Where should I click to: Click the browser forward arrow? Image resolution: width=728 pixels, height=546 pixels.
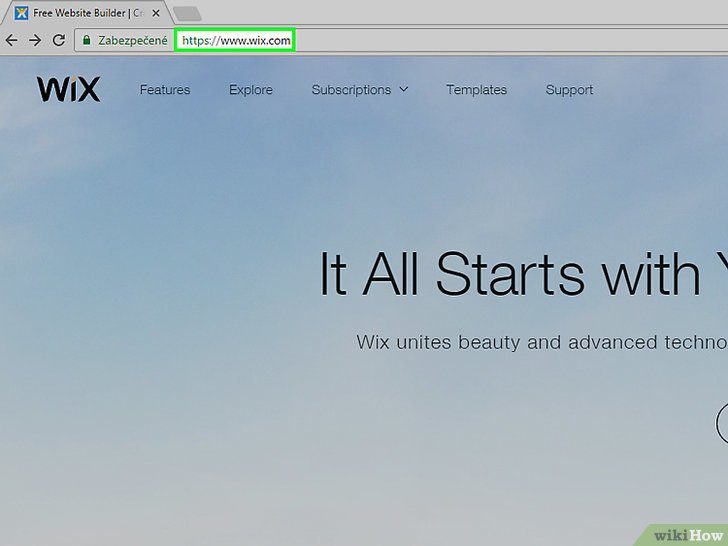(x=35, y=40)
